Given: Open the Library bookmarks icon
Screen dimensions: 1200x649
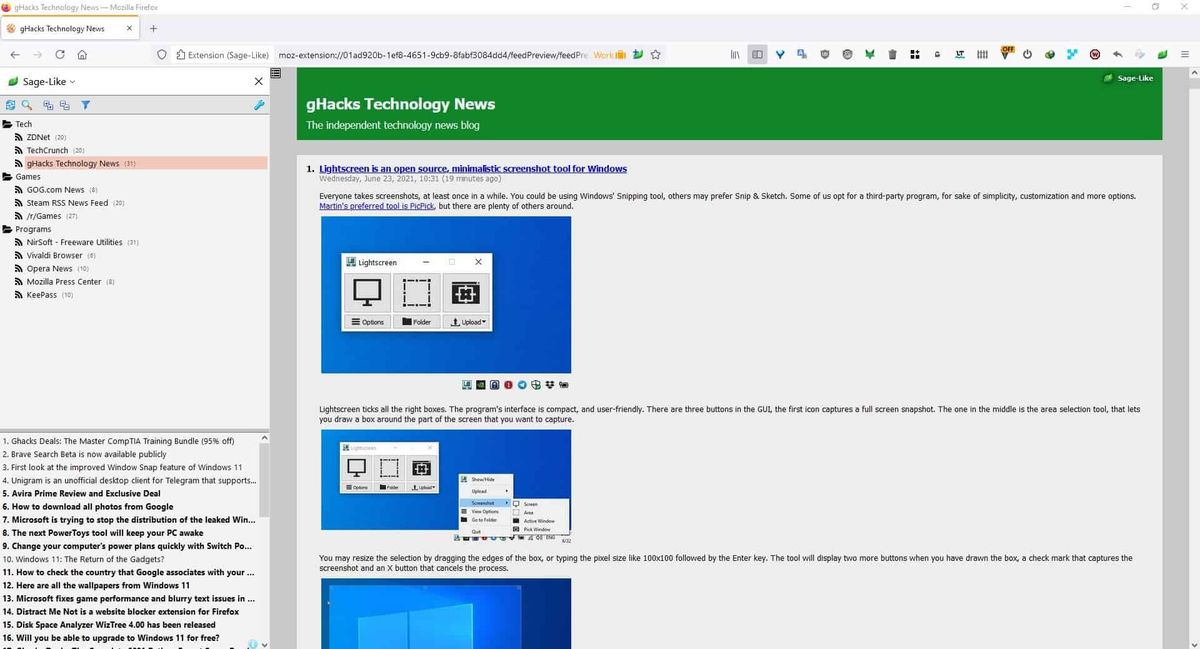Looking at the screenshot, I should [x=735, y=54].
